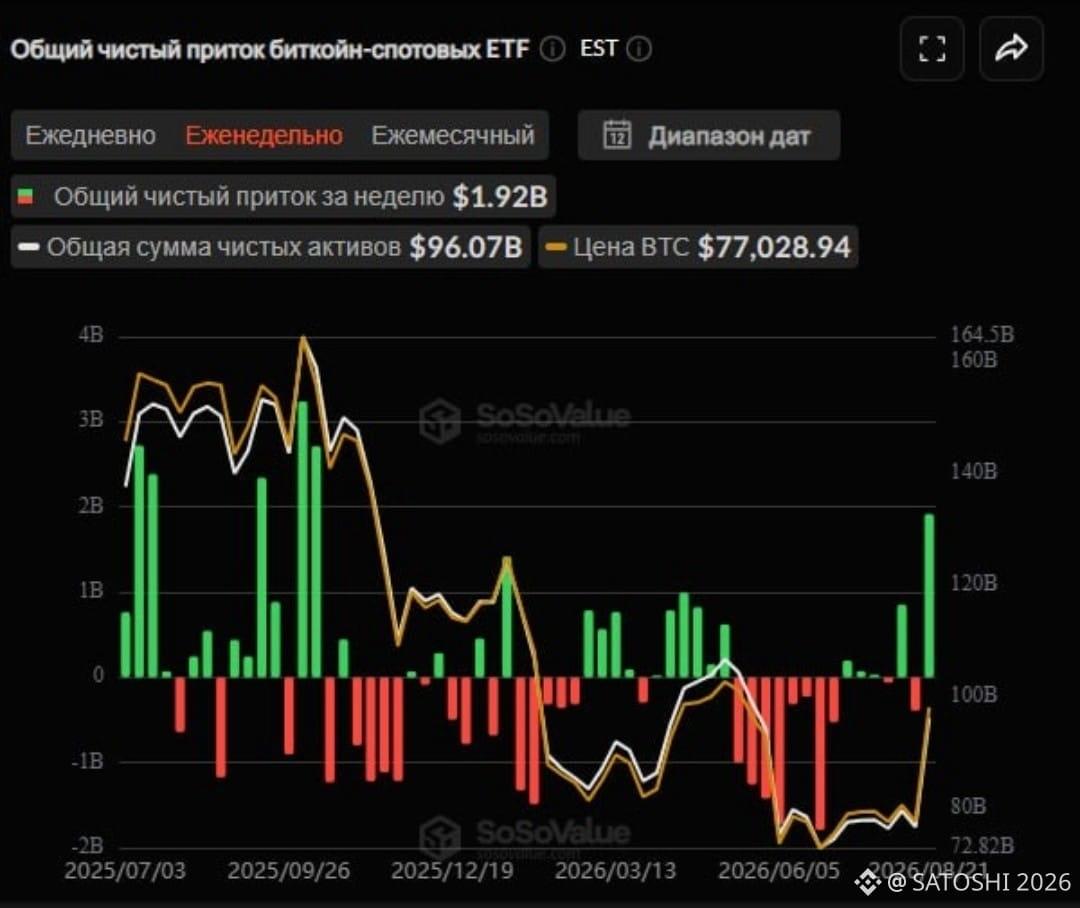Click the 2025/09/26 x-axis date label
The height and width of the screenshot is (908, 1080).
point(289,871)
